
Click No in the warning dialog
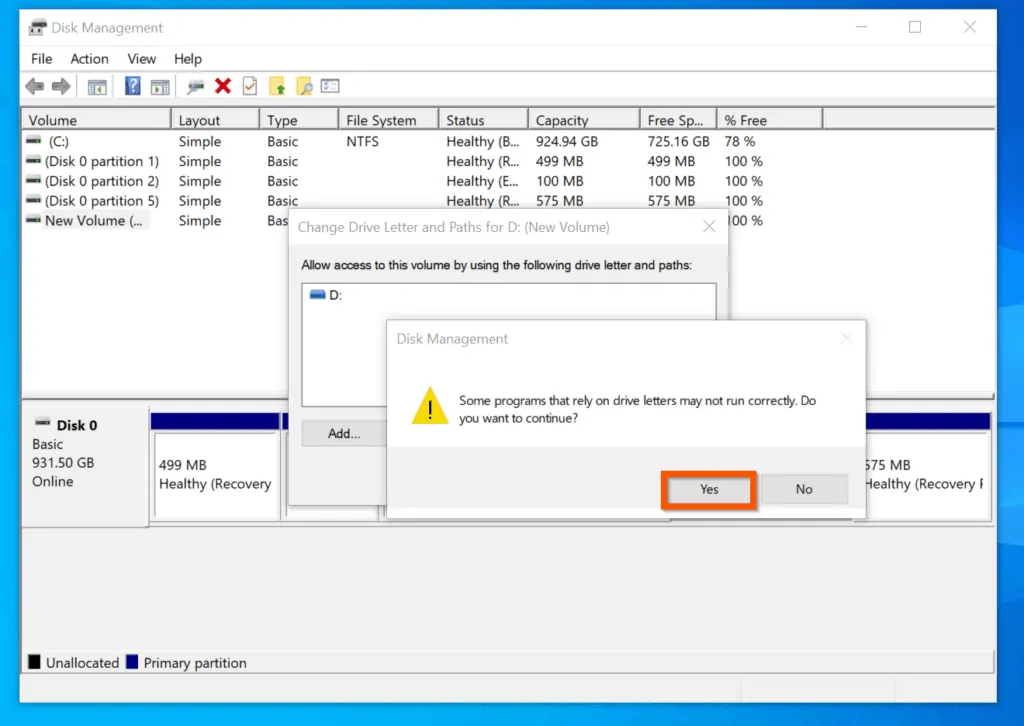(x=804, y=489)
